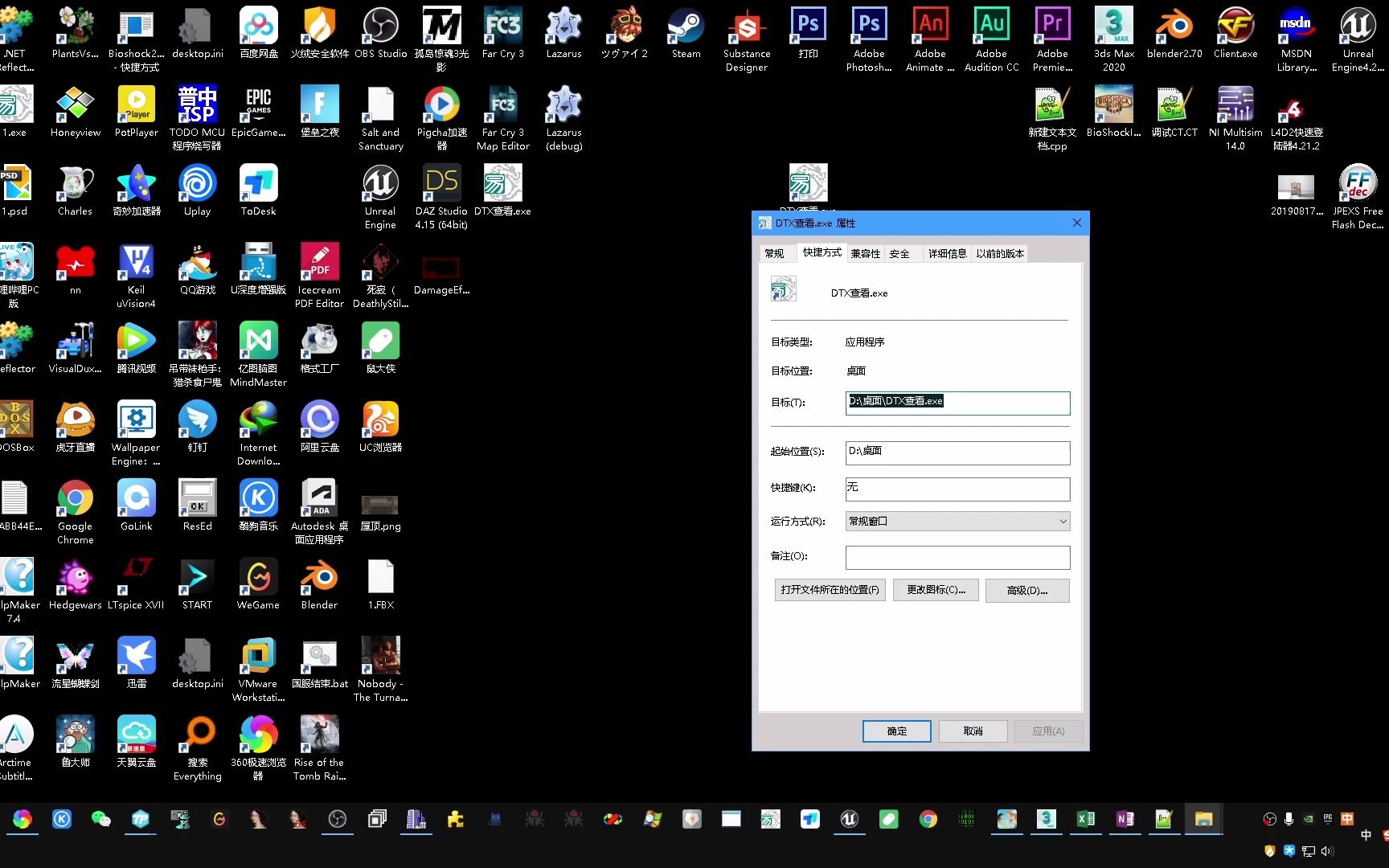Confirm with the 确定 button
Screen dimensions: 1389x868
[897, 731]
